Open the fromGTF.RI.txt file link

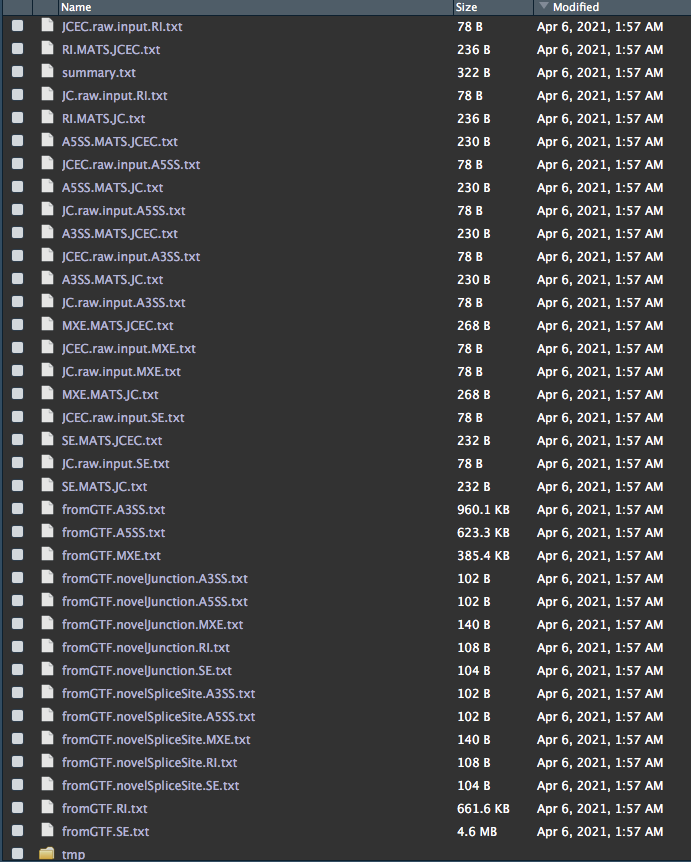pos(104,808)
